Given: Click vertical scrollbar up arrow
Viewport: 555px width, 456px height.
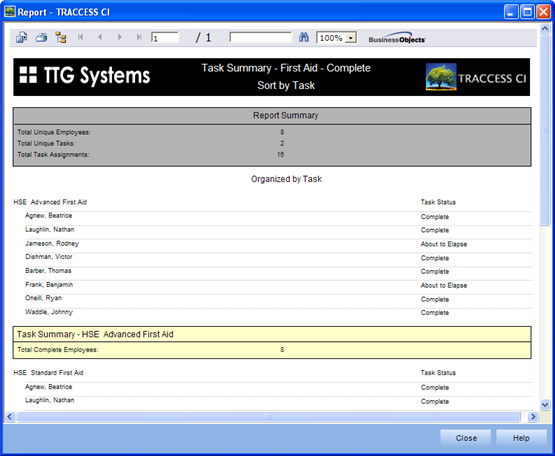Looking at the screenshot, I should click(545, 29).
